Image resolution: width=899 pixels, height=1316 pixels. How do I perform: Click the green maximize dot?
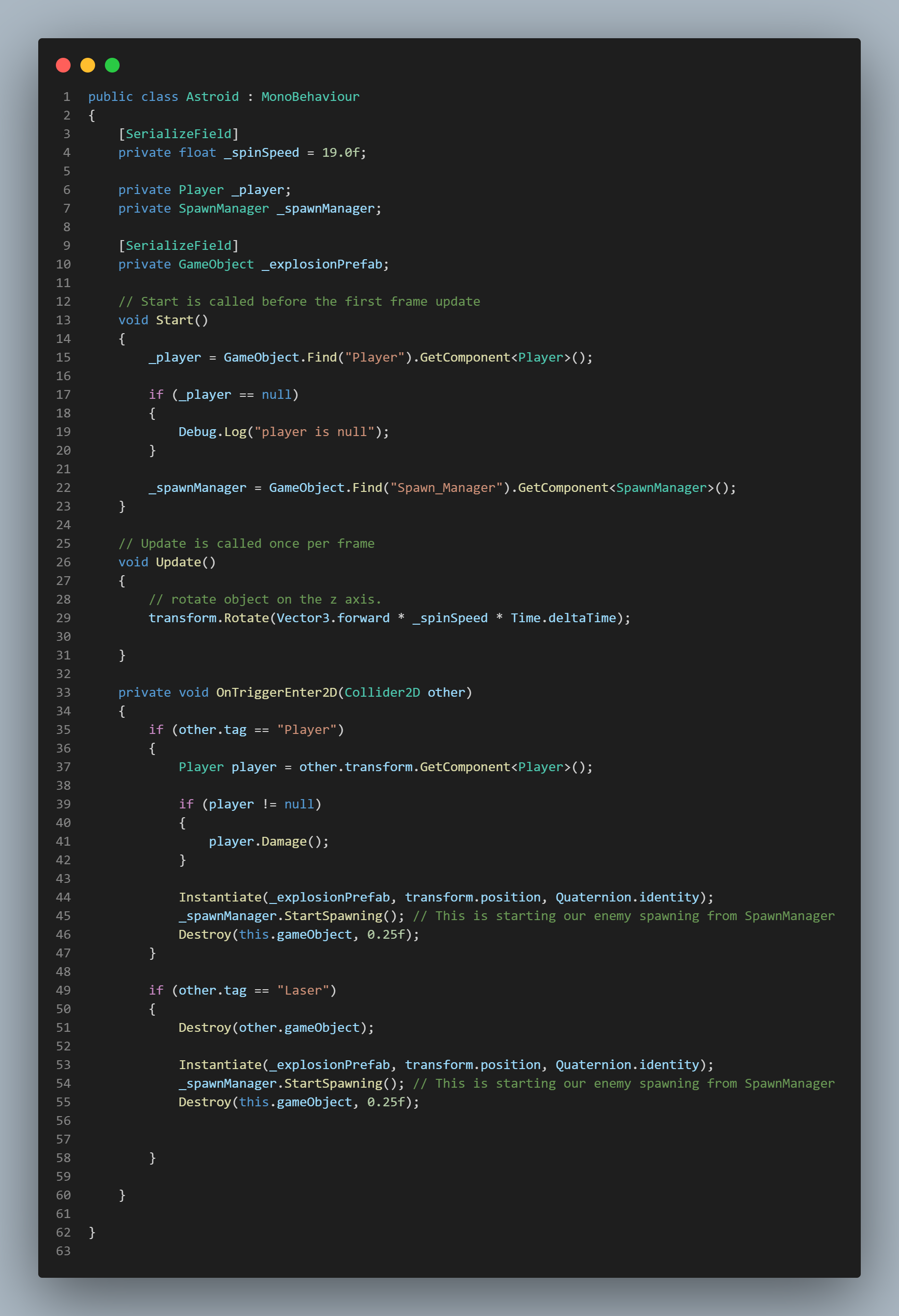pyautogui.click(x=112, y=65)
